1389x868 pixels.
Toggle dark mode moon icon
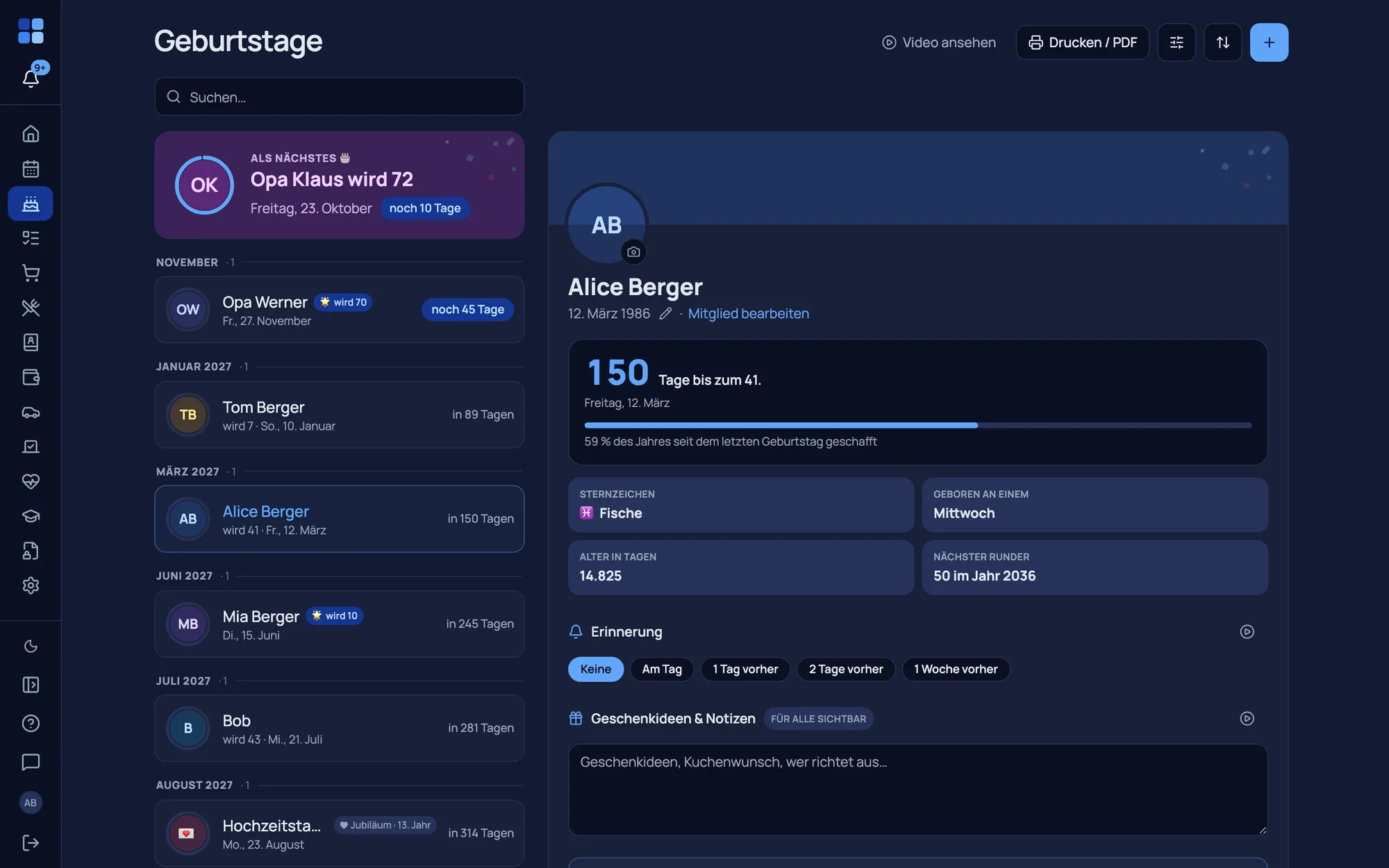[x=31, y=646]
